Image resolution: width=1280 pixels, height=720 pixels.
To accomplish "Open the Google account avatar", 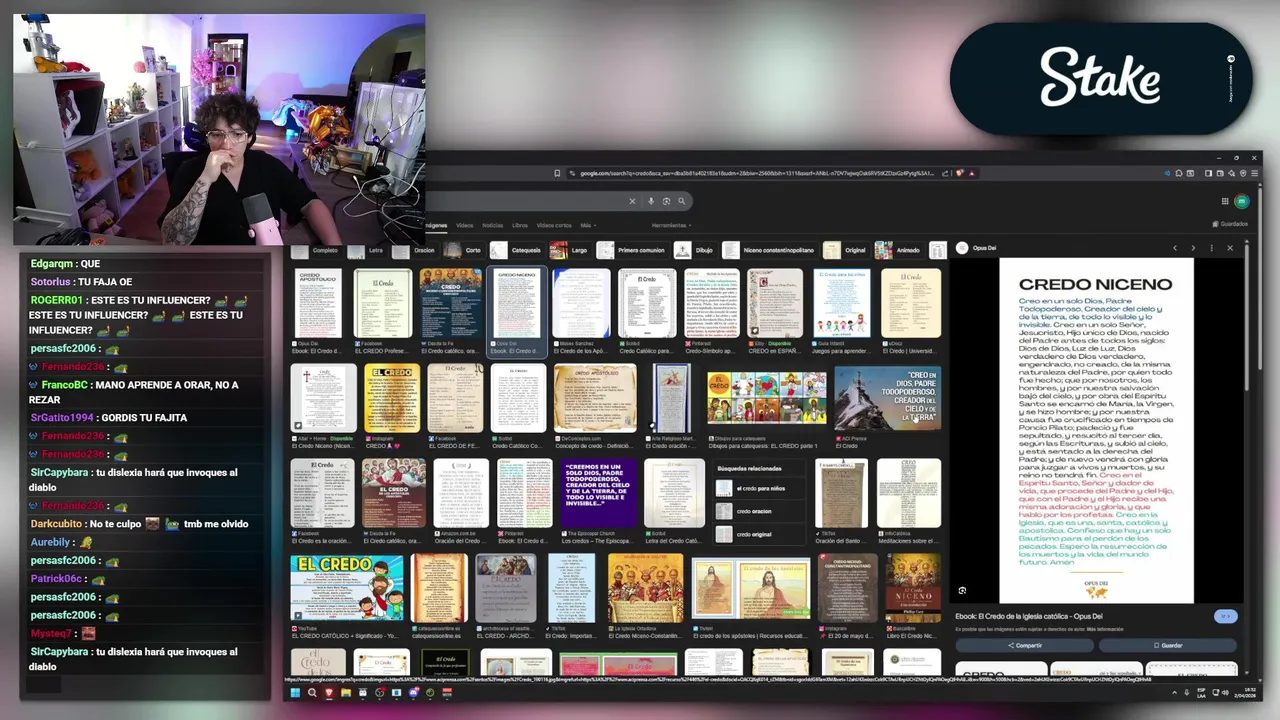I will coord(1242,201).
